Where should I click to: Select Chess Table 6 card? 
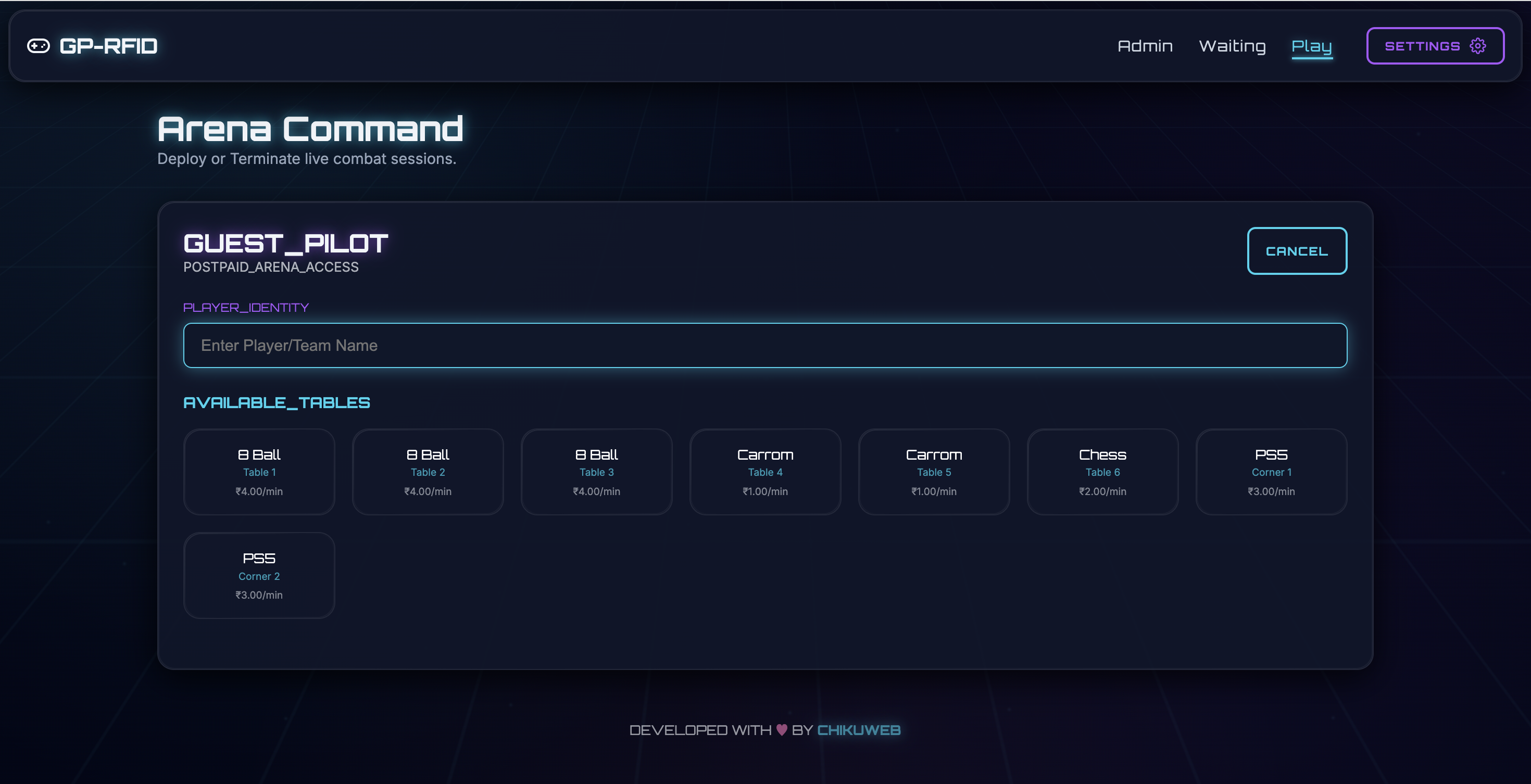(x=1102, y=472)
